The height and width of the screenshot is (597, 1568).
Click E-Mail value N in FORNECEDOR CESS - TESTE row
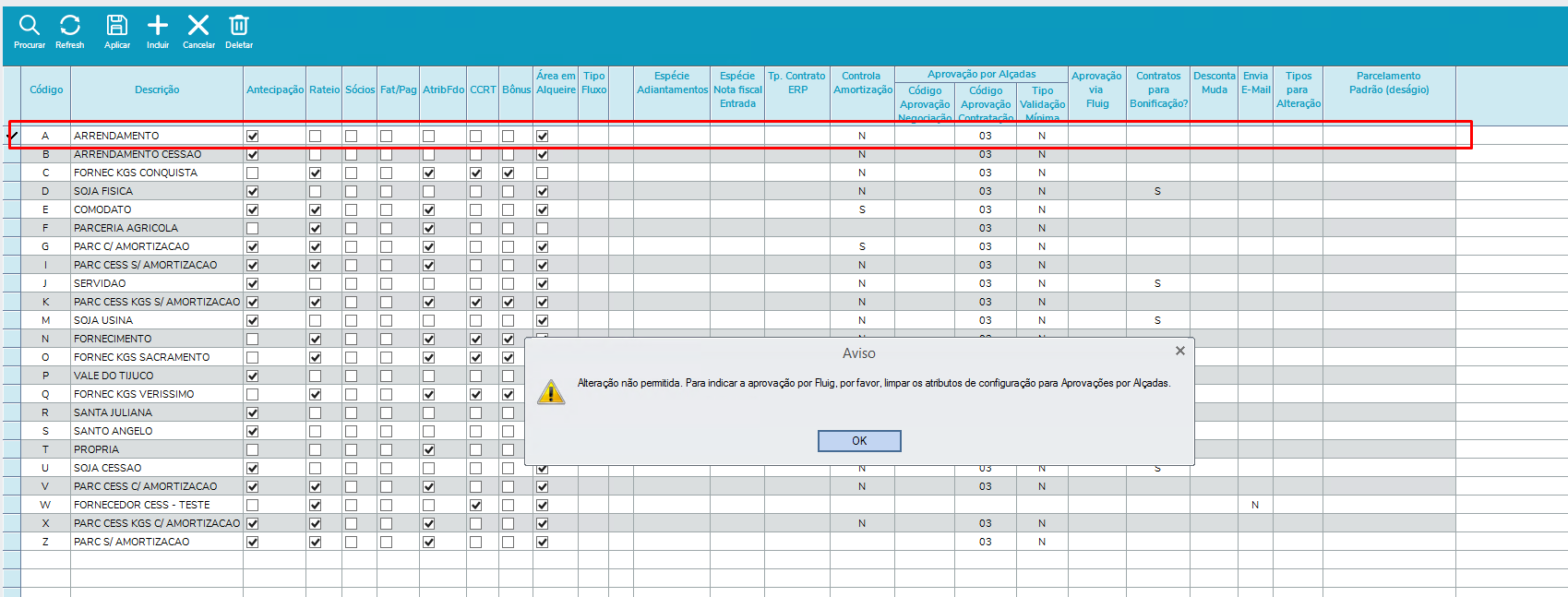1255,505
